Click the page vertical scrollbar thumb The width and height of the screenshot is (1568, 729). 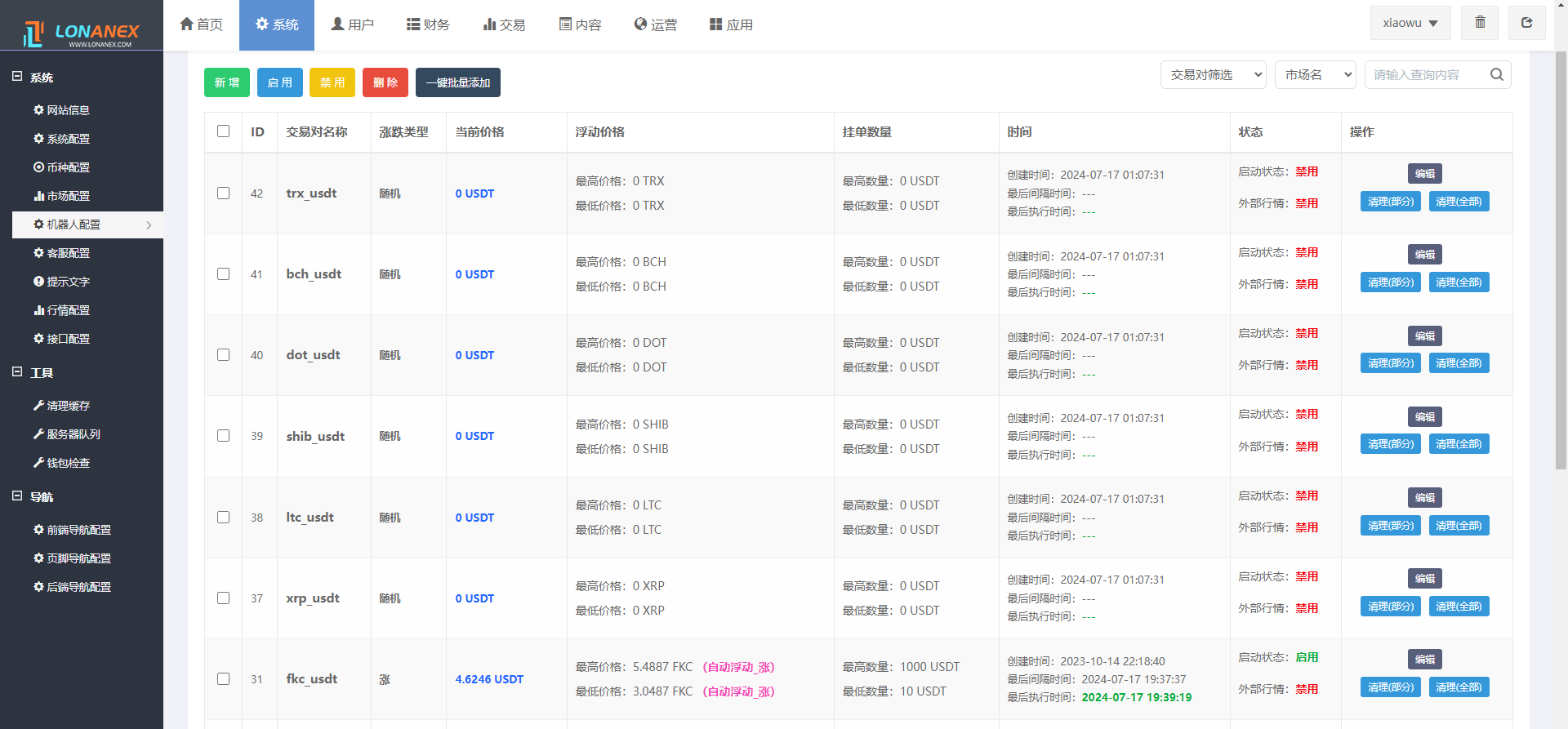[1561, 260]
